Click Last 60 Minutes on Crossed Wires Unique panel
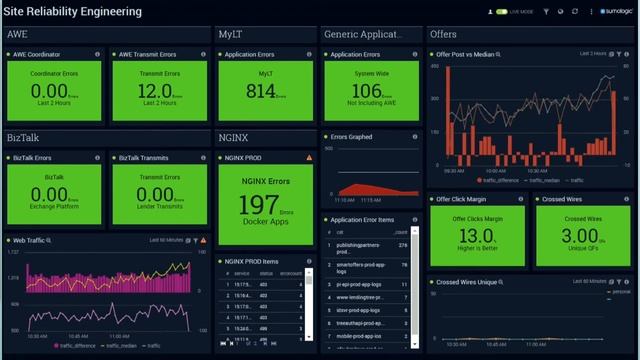Screen dimensions: 640x360 (589, 281)
